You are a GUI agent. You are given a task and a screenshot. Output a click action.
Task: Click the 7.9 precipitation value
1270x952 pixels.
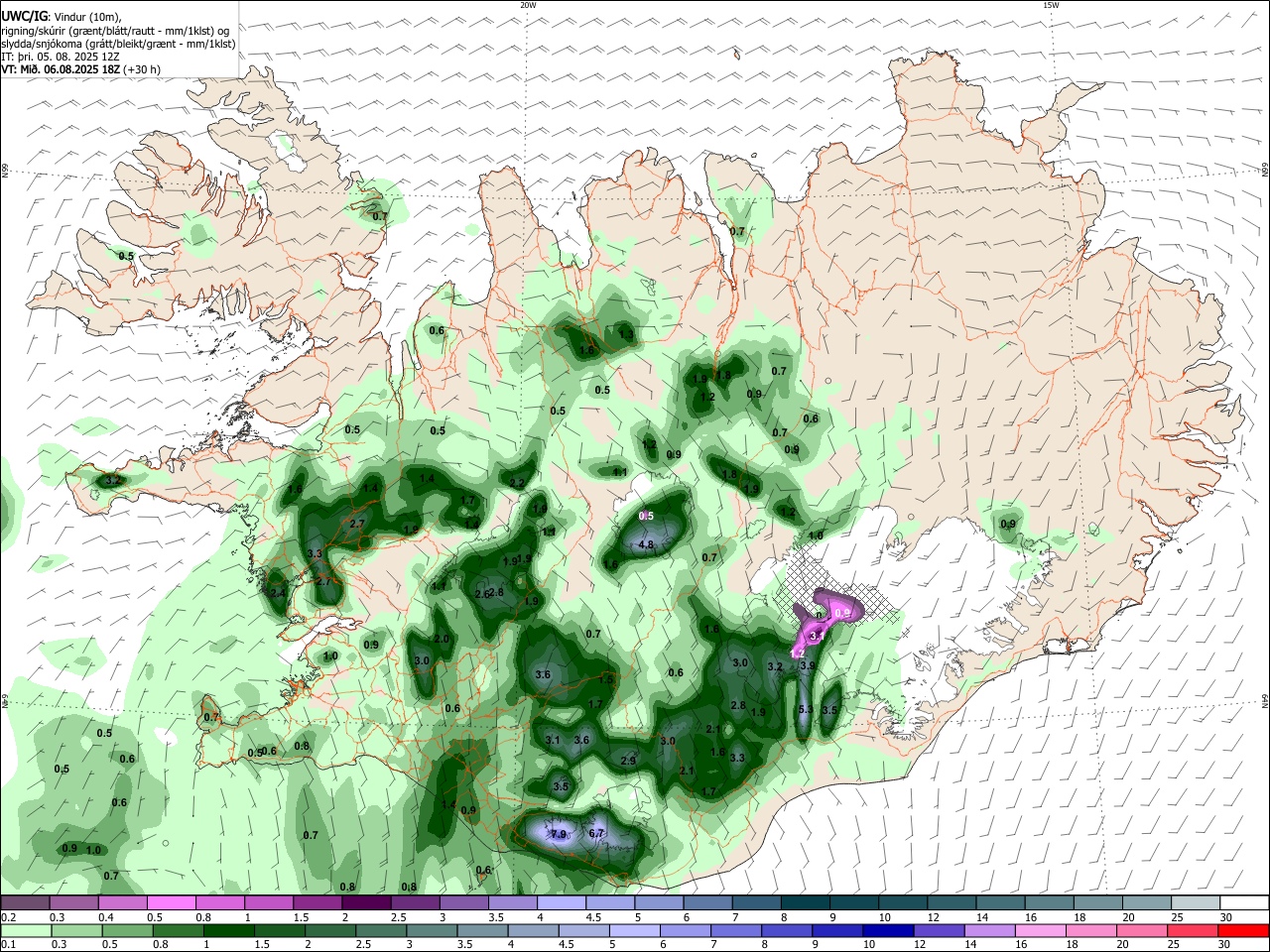559,834
